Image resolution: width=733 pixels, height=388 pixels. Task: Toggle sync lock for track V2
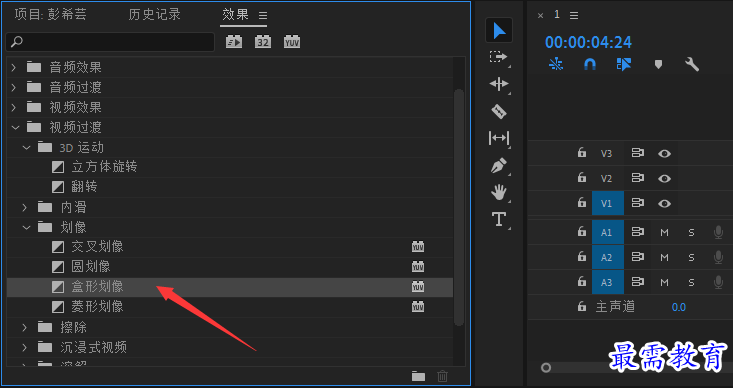point(638,178)
